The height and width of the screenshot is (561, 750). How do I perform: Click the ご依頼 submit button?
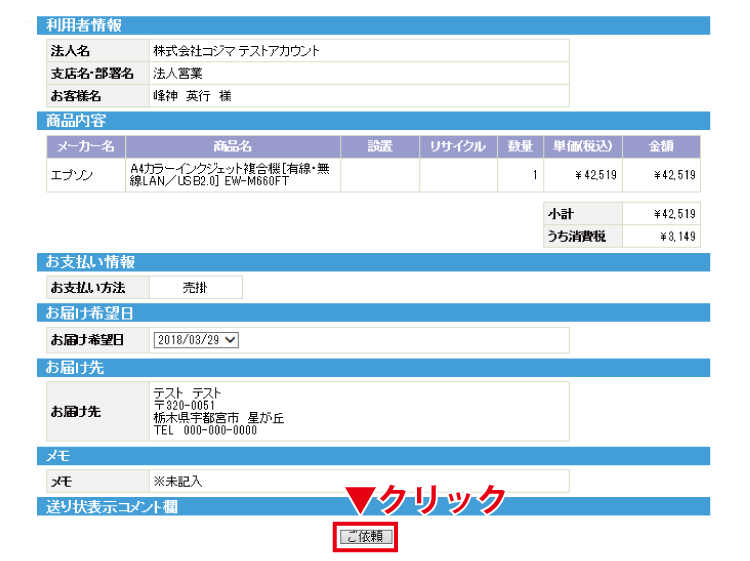click(365, 537)
